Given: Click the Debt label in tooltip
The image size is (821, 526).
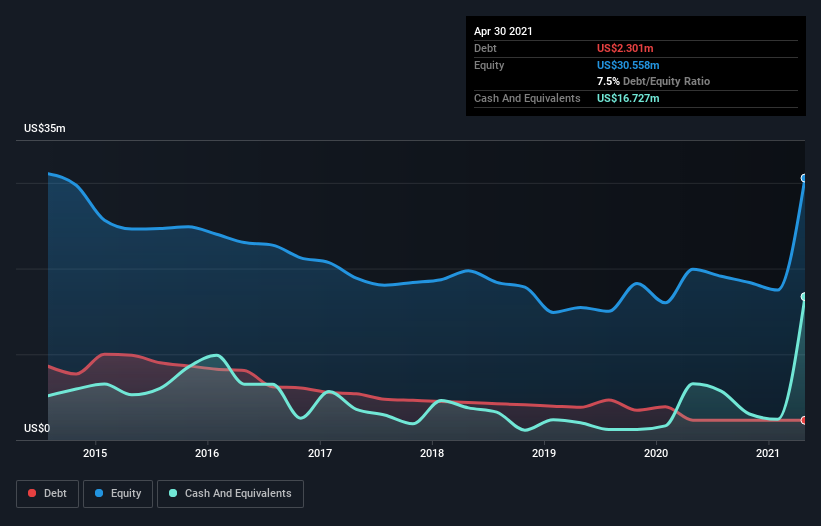Looking at the screenshot, I should coord(485,48).
